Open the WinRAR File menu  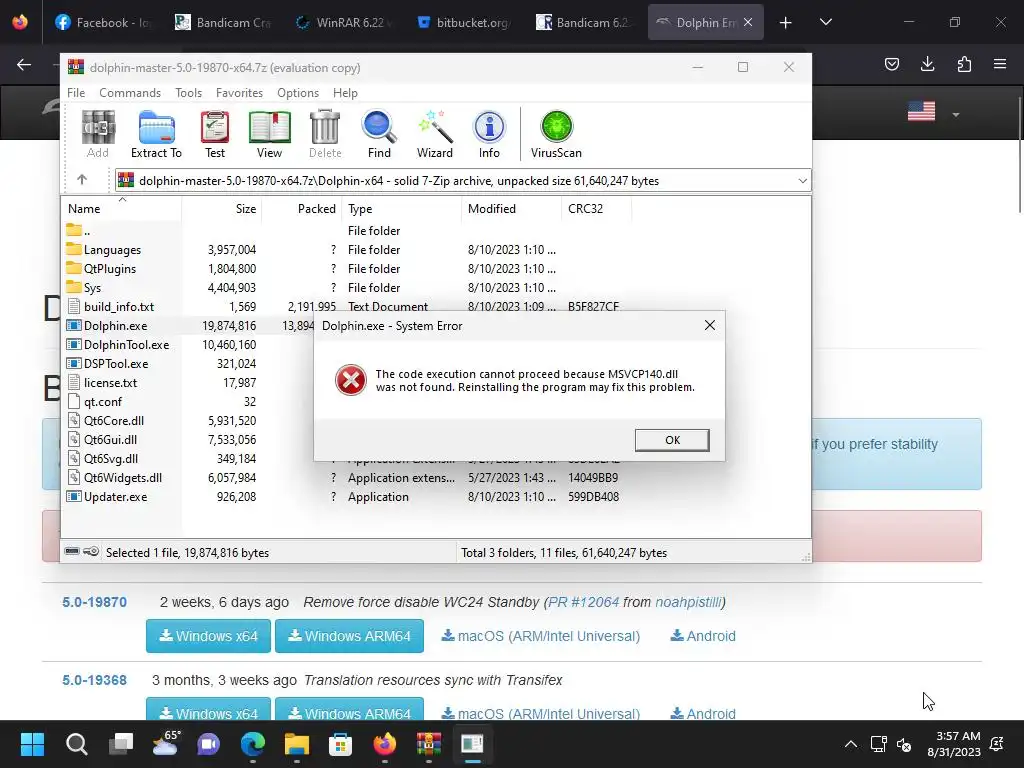[76, 93]
